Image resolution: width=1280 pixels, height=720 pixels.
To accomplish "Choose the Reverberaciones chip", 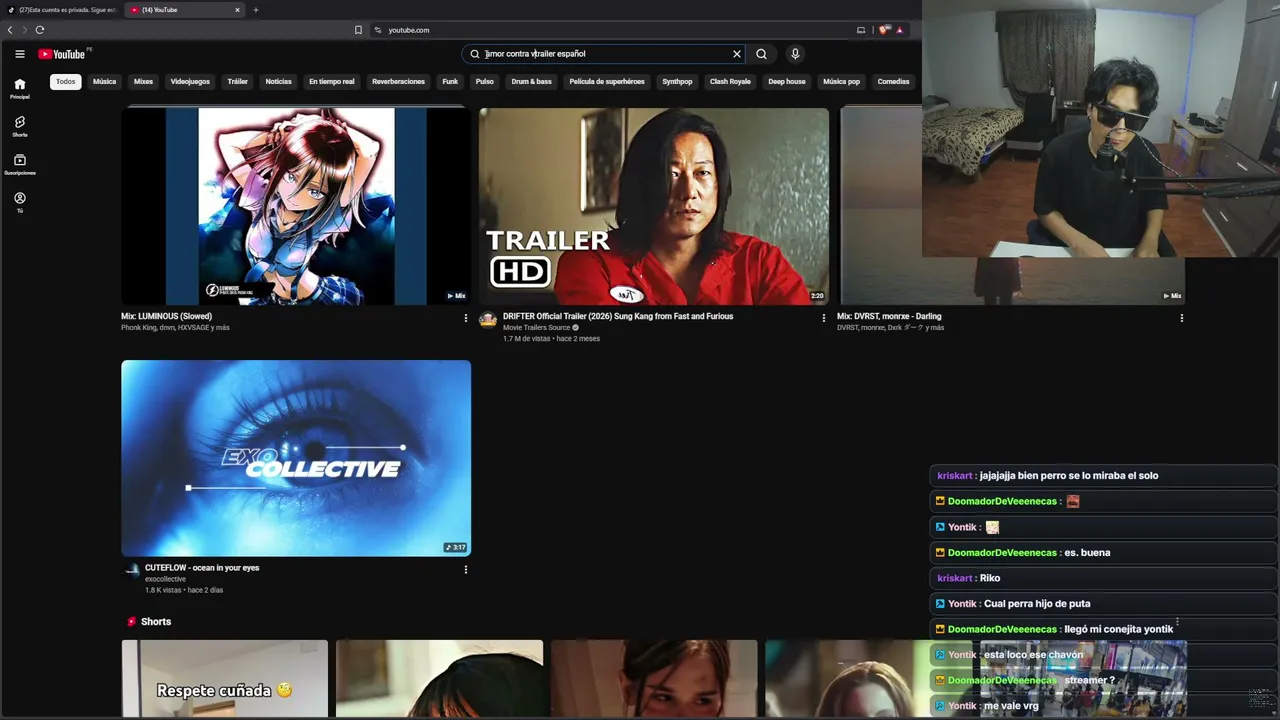I will [399, 82].
